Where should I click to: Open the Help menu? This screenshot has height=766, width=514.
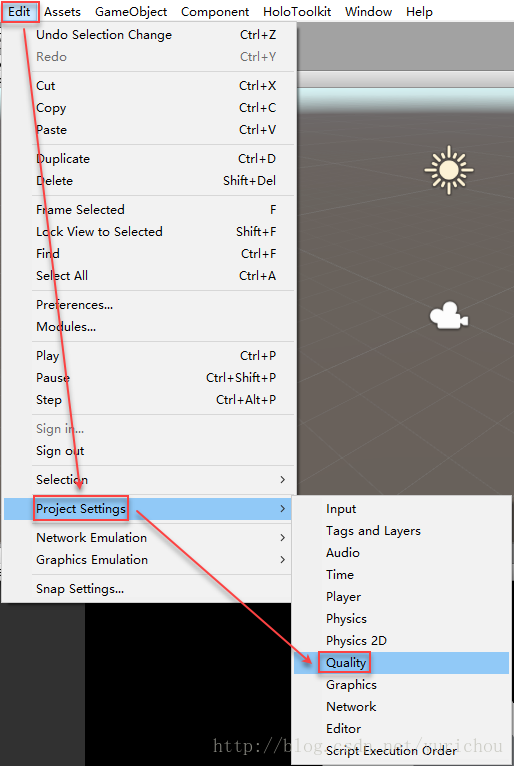[x=419, y=12]
